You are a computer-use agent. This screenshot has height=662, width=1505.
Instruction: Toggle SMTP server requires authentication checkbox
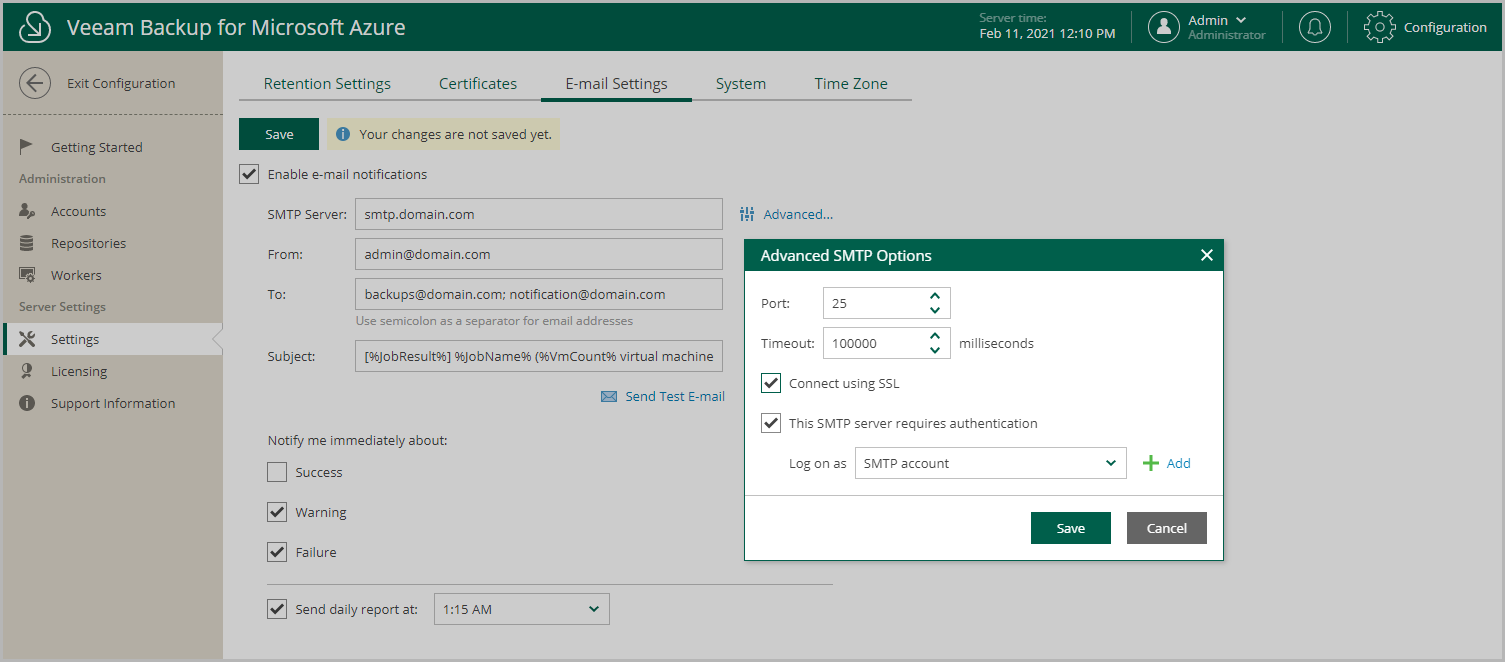tap(771, 423)
